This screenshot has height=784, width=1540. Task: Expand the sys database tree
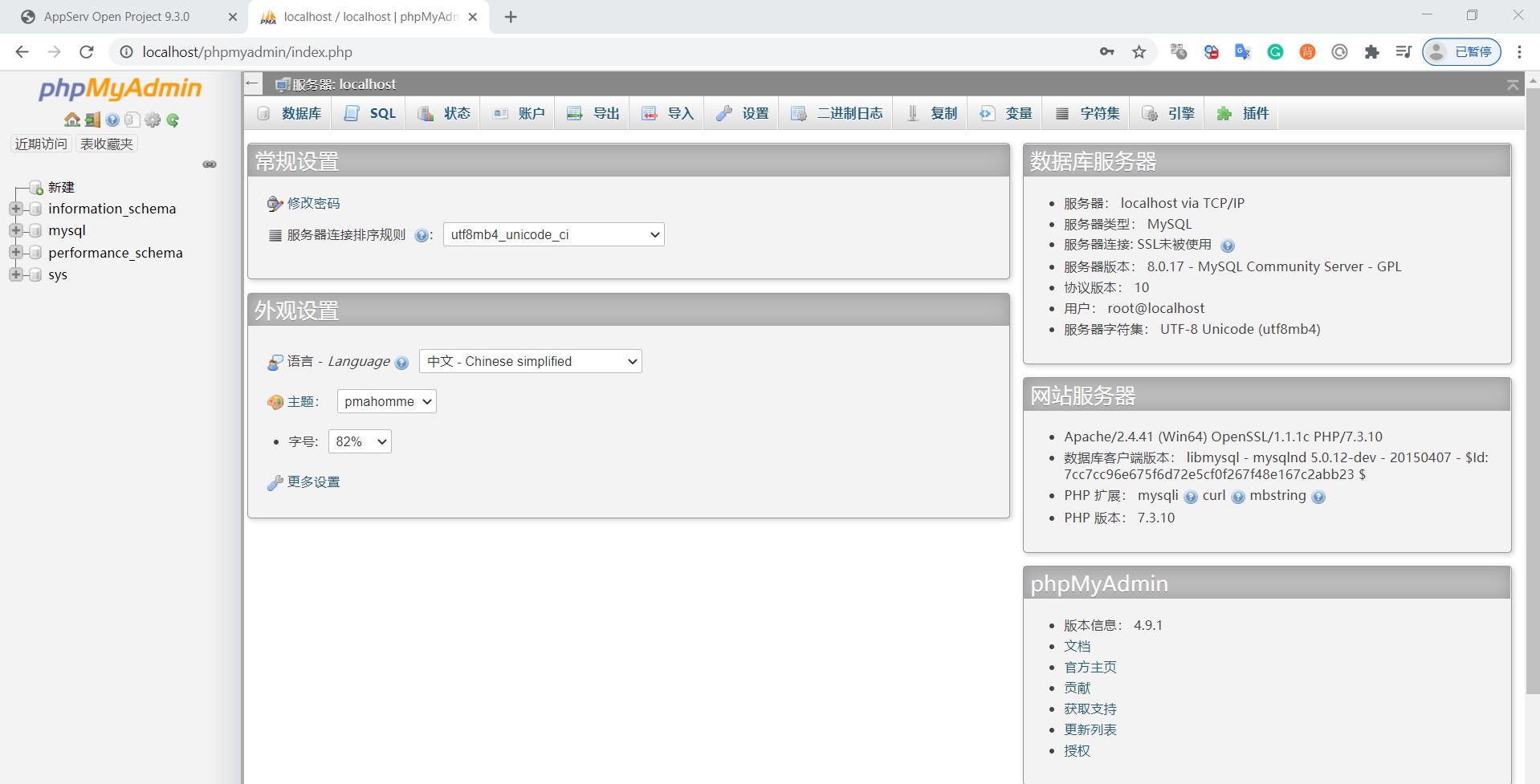point(15,274)
